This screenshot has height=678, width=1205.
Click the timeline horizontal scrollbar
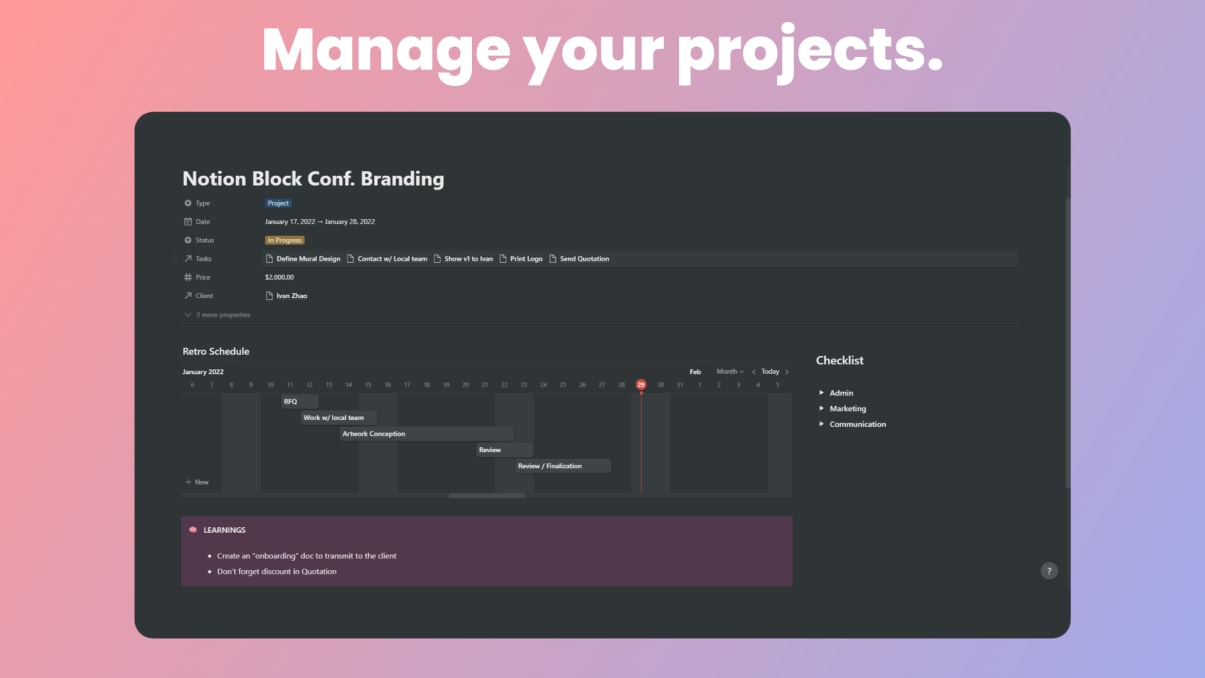(486, 495)
